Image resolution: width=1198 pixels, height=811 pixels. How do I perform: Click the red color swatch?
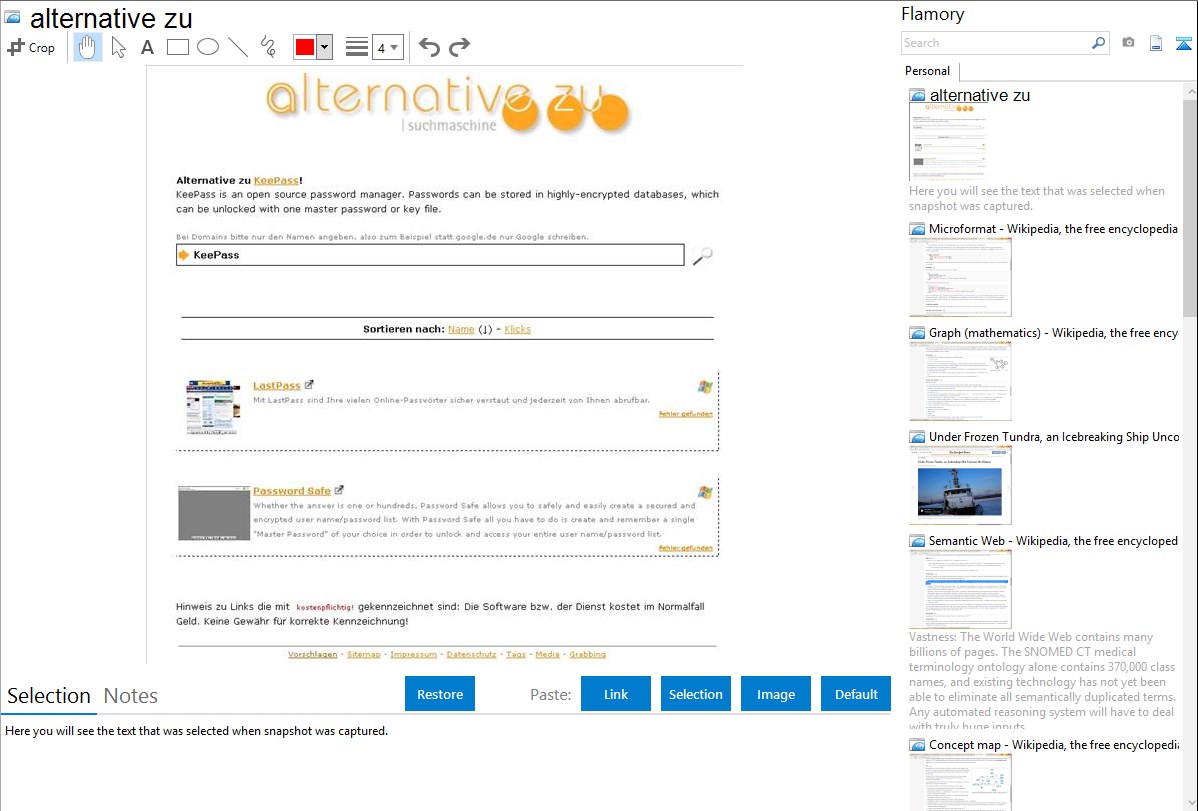click(305, 47)
